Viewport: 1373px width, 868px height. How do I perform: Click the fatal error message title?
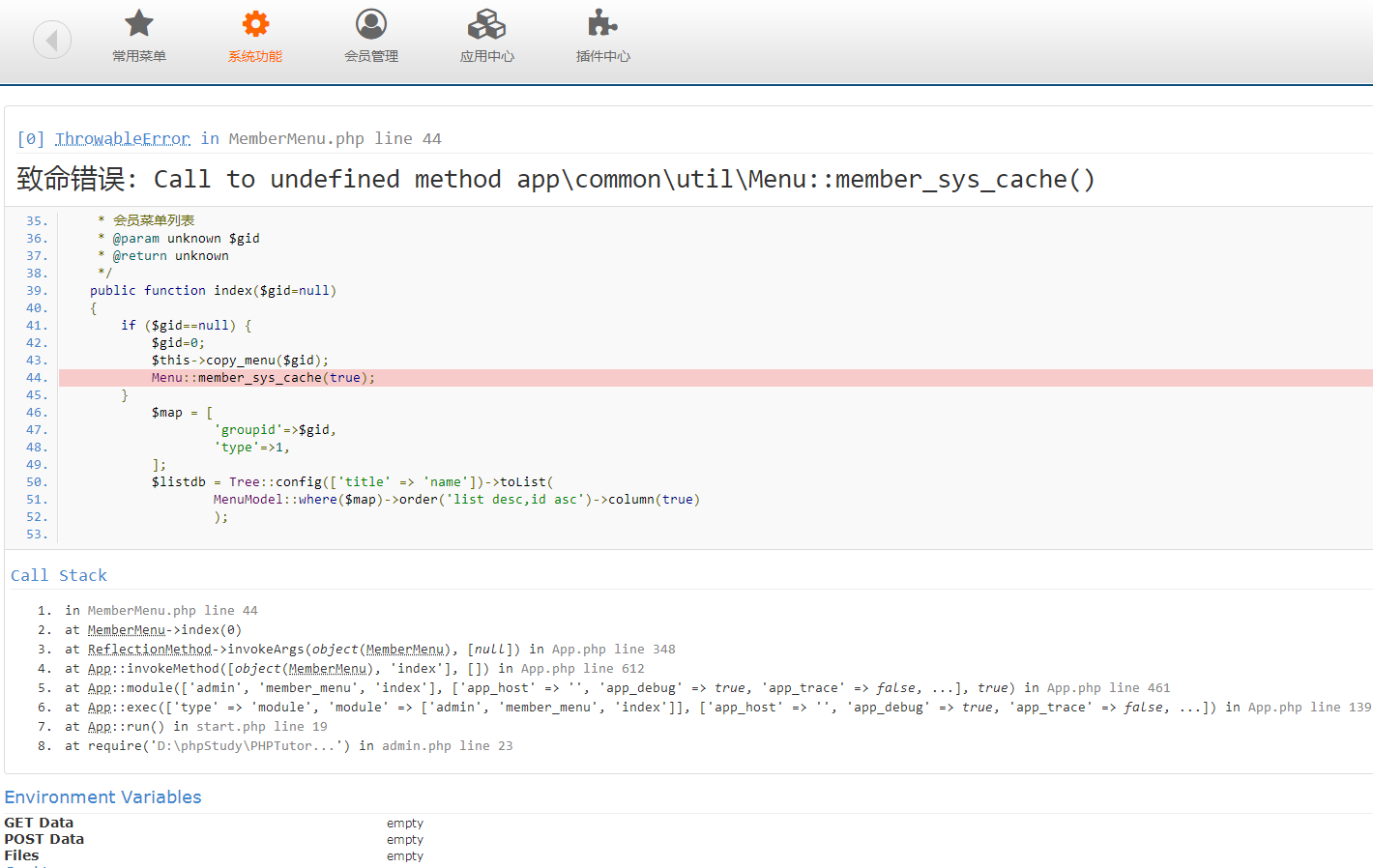pyautogui.click(x=556, y=179)
